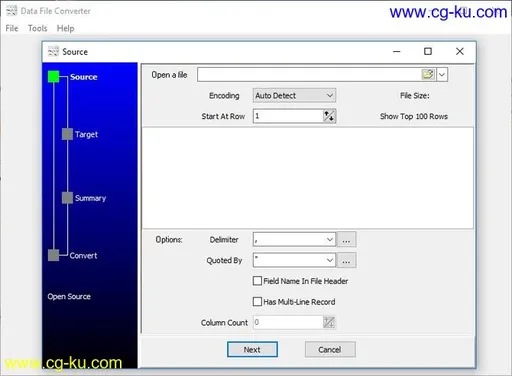
Task: Open the Help menu
Action: coord(65,28)
